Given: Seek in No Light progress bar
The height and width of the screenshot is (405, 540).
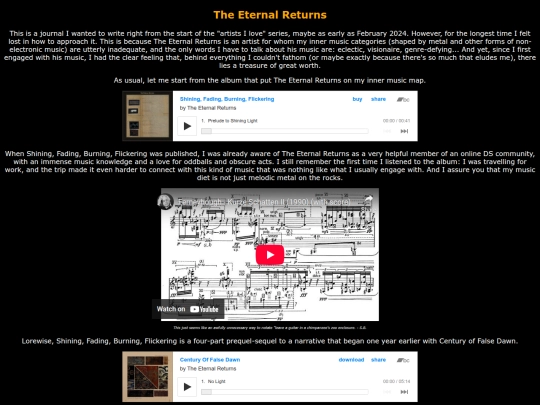Looking at the screenshot, I should [x=285, y=392].
